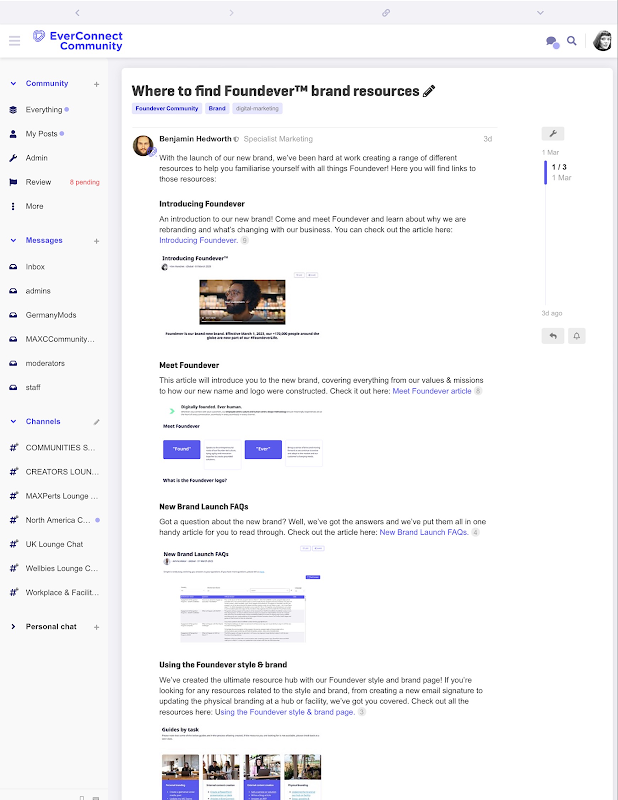Viewport: 618px width, 800px height.
Task: Open COMMUNITIES S... channel
Action: (x=54, y=447)
